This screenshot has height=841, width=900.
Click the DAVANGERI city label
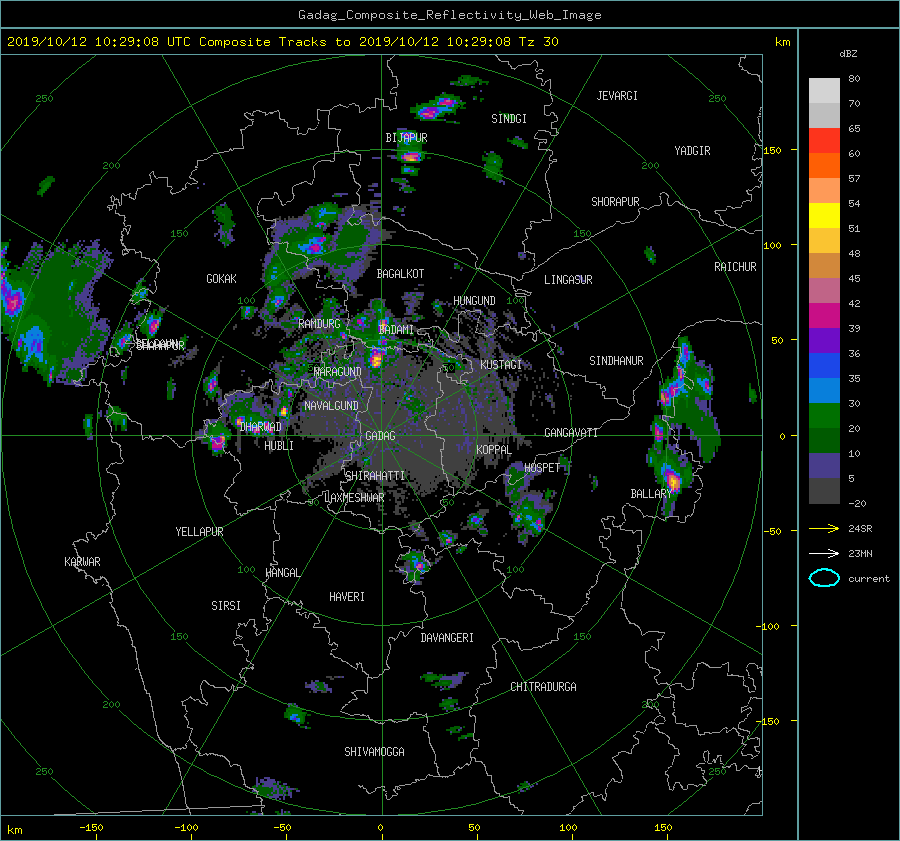[447, 638]
